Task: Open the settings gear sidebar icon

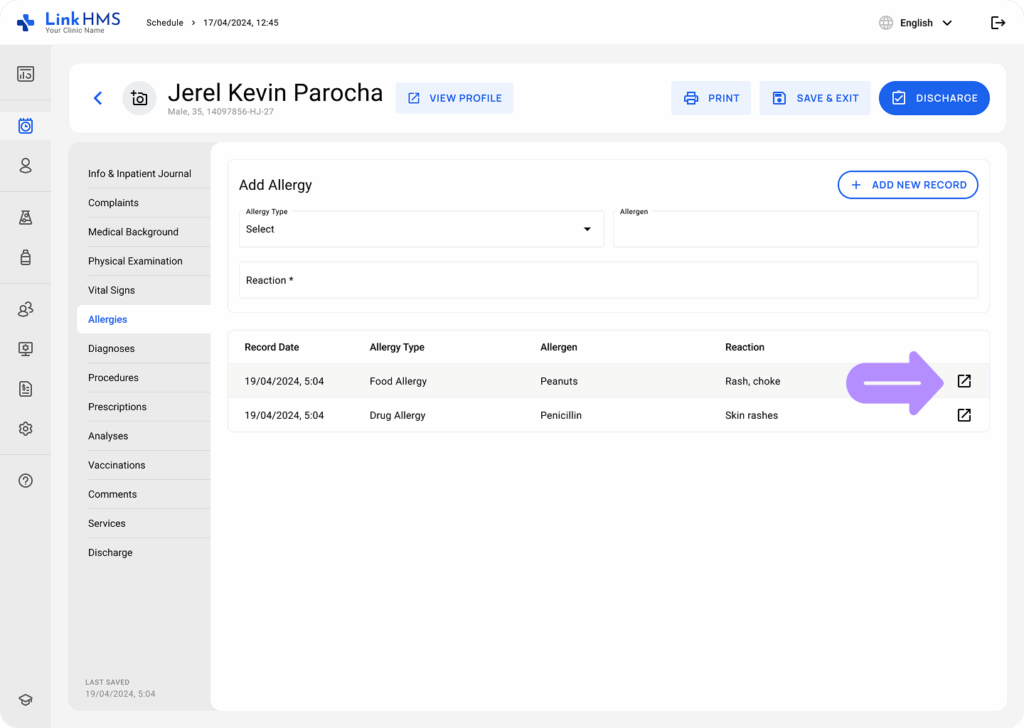Action: pyautogui.click(x=25, y=428)
